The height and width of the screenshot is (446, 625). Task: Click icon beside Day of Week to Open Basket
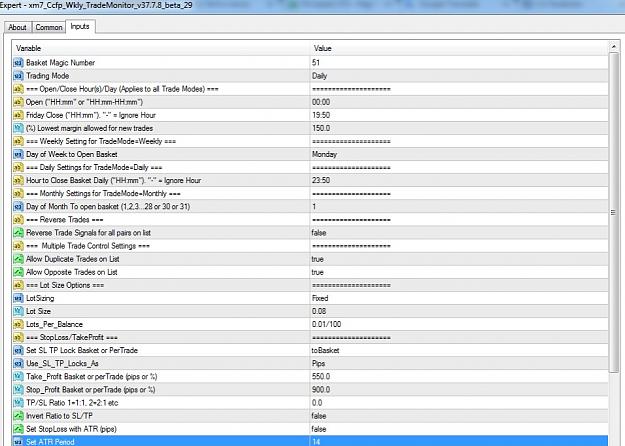tap(18, 154)
